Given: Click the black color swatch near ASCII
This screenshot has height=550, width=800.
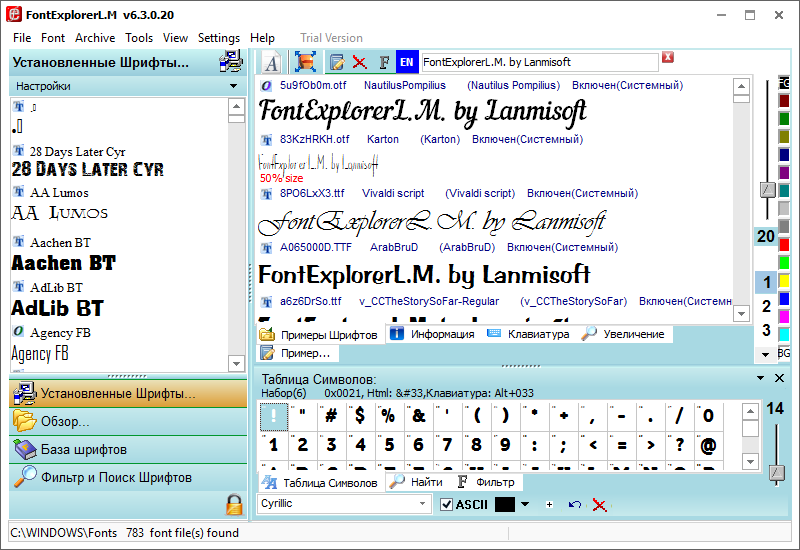Looking at the screenshot, I should click(x=505, y=505).
